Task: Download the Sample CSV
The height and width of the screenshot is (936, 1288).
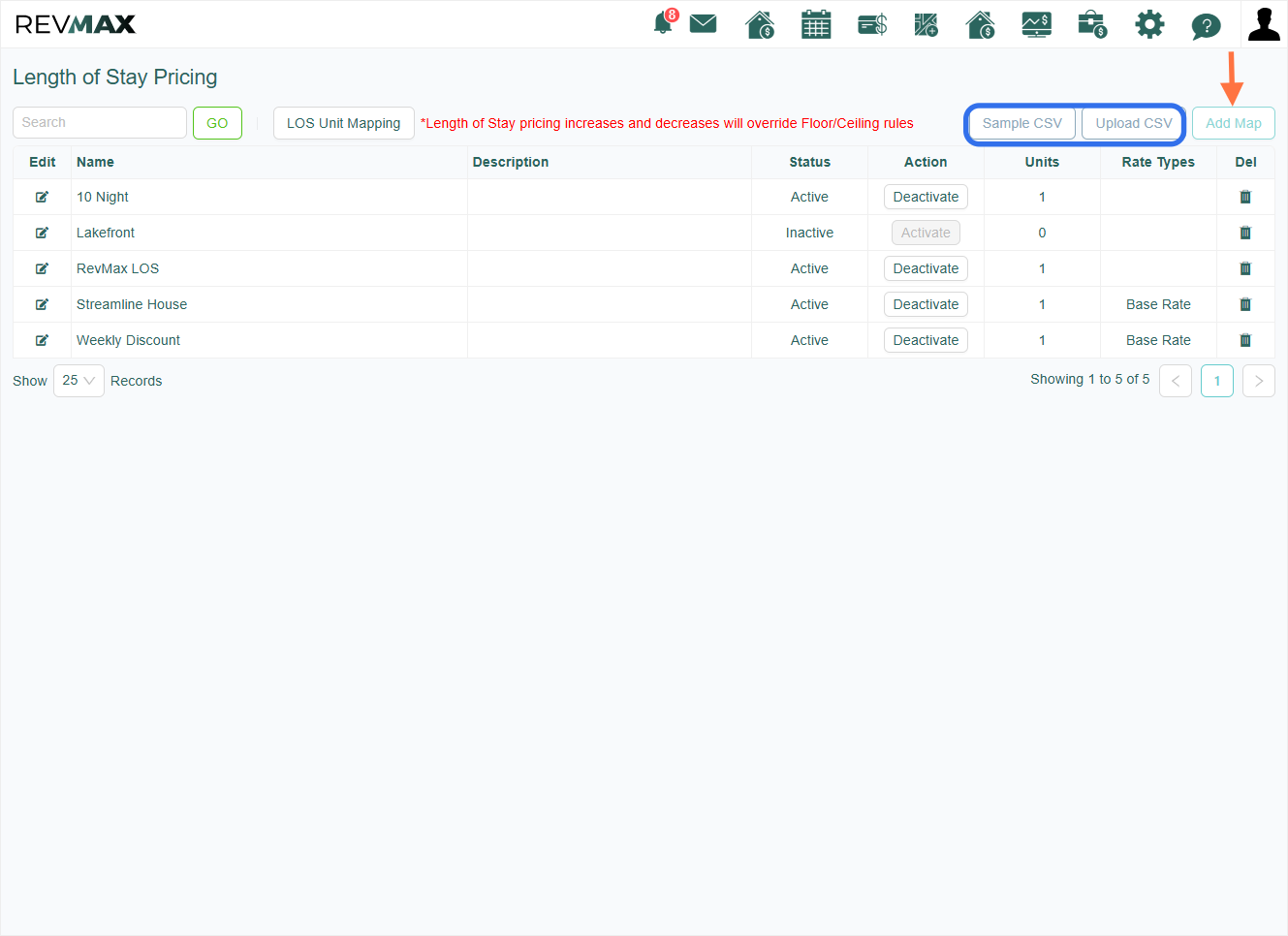Action: [1021, 123]
